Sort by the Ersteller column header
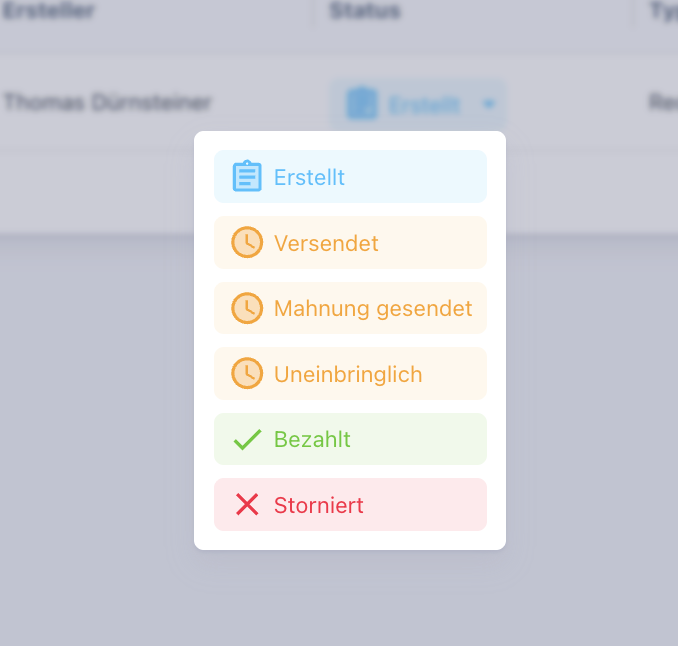 coord(49,12)
